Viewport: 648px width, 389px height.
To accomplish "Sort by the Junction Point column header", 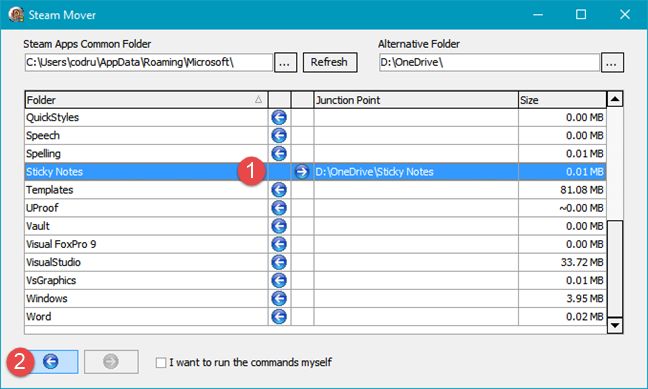I will 416,100.
